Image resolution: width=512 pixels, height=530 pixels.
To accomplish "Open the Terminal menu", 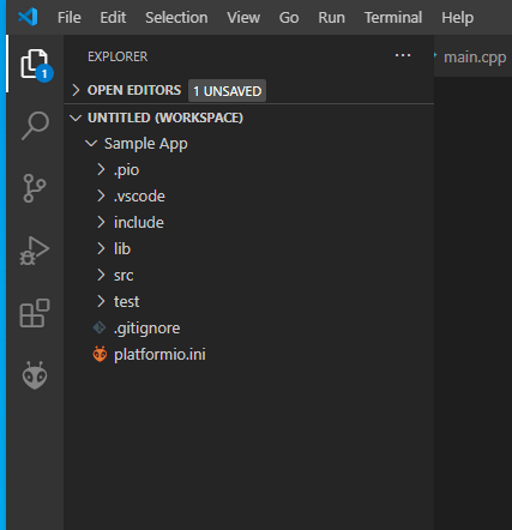I will [393, 17].
